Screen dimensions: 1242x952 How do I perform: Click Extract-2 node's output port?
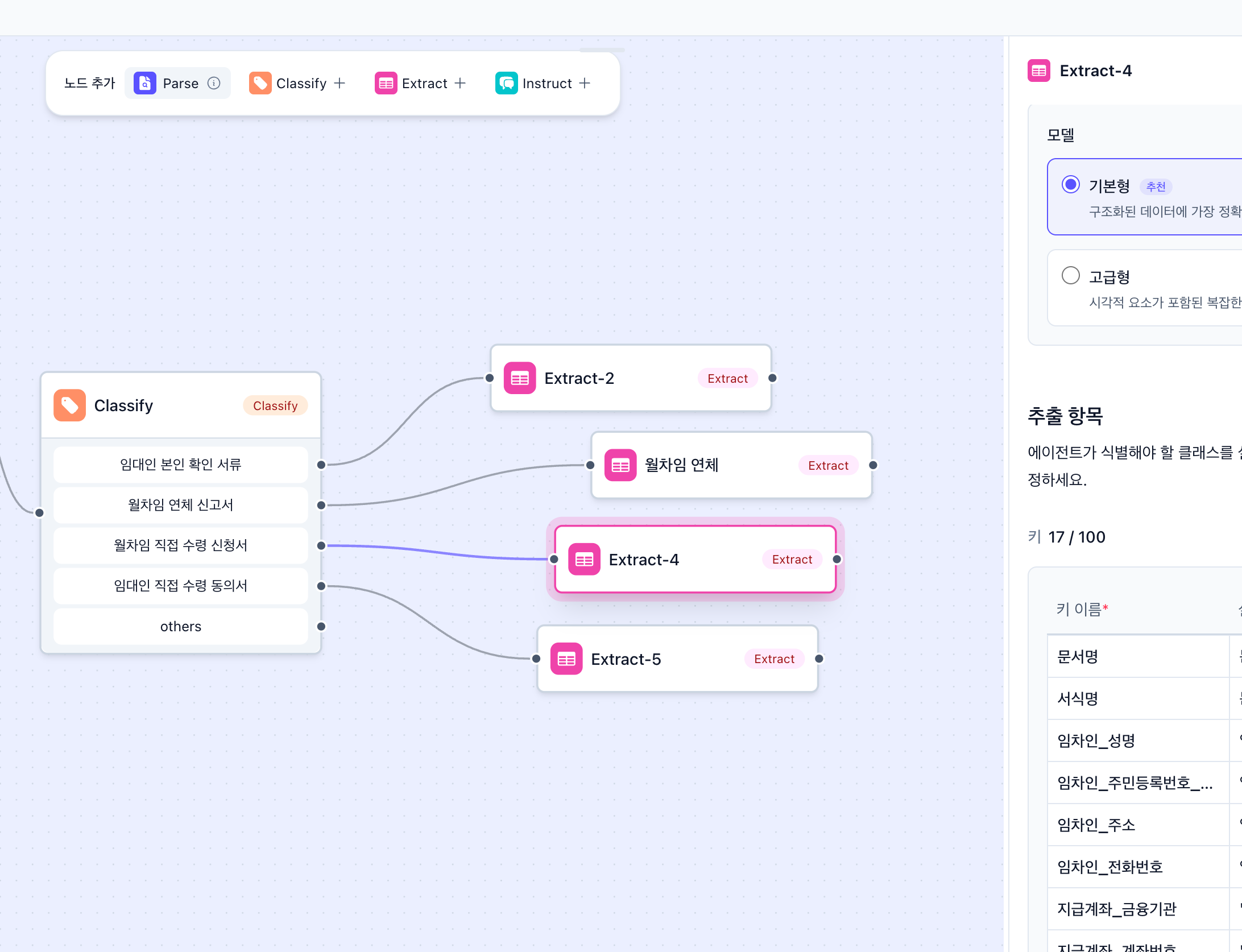(773, 378)
